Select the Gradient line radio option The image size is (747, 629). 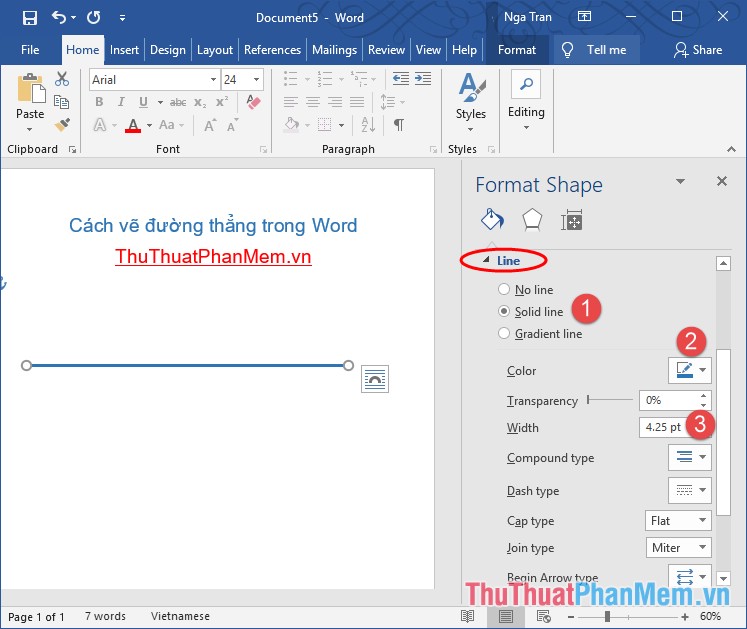504,333
